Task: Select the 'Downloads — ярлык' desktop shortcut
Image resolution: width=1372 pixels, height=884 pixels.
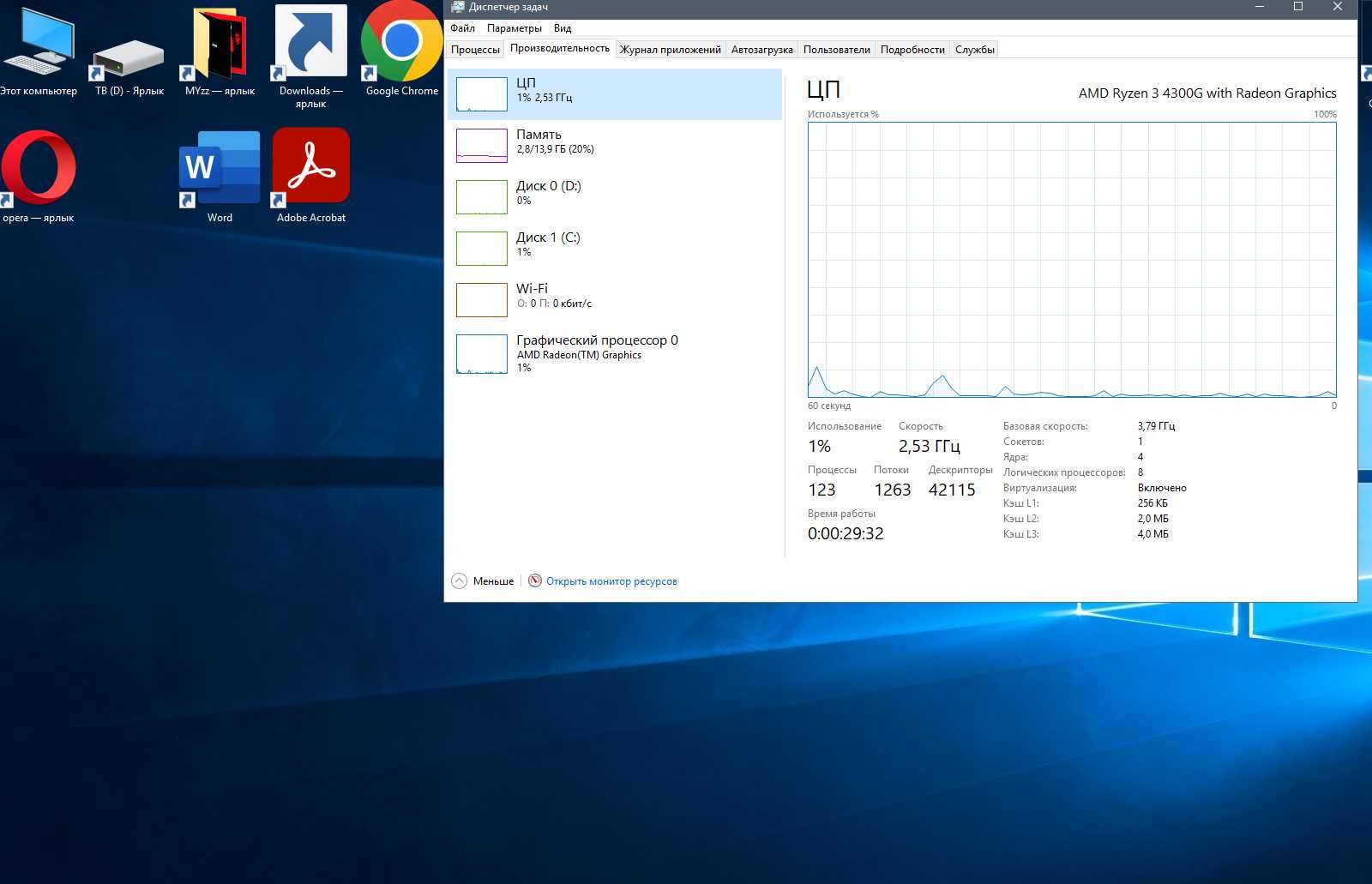Action: pyautogui.click(x=310, y=57)
